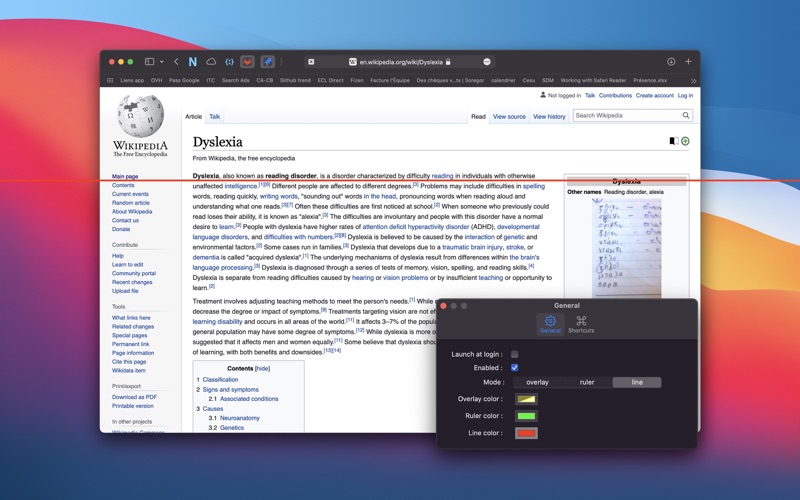Open the Github trend bookmark
Viewport: 800px width, 500px height.
click(x=295, y=80)
